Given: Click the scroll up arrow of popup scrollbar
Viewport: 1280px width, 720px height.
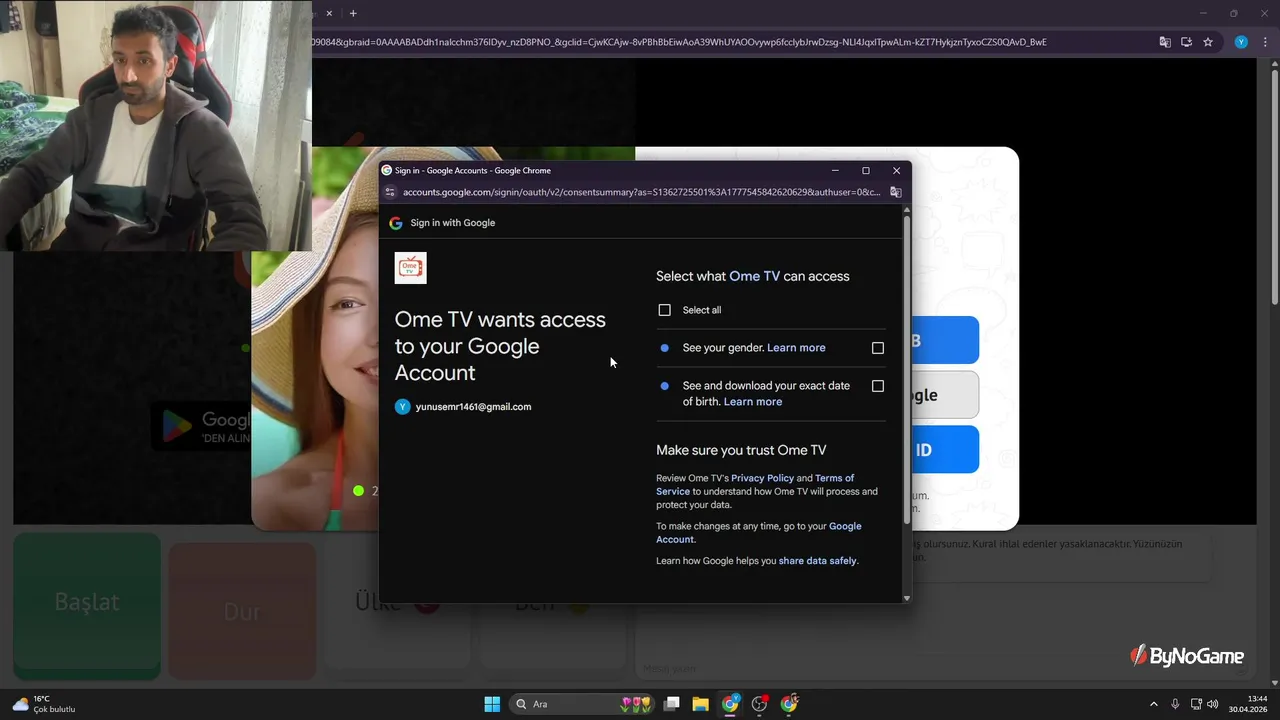Looking at the screenshot, I should [x=907, y=210].
